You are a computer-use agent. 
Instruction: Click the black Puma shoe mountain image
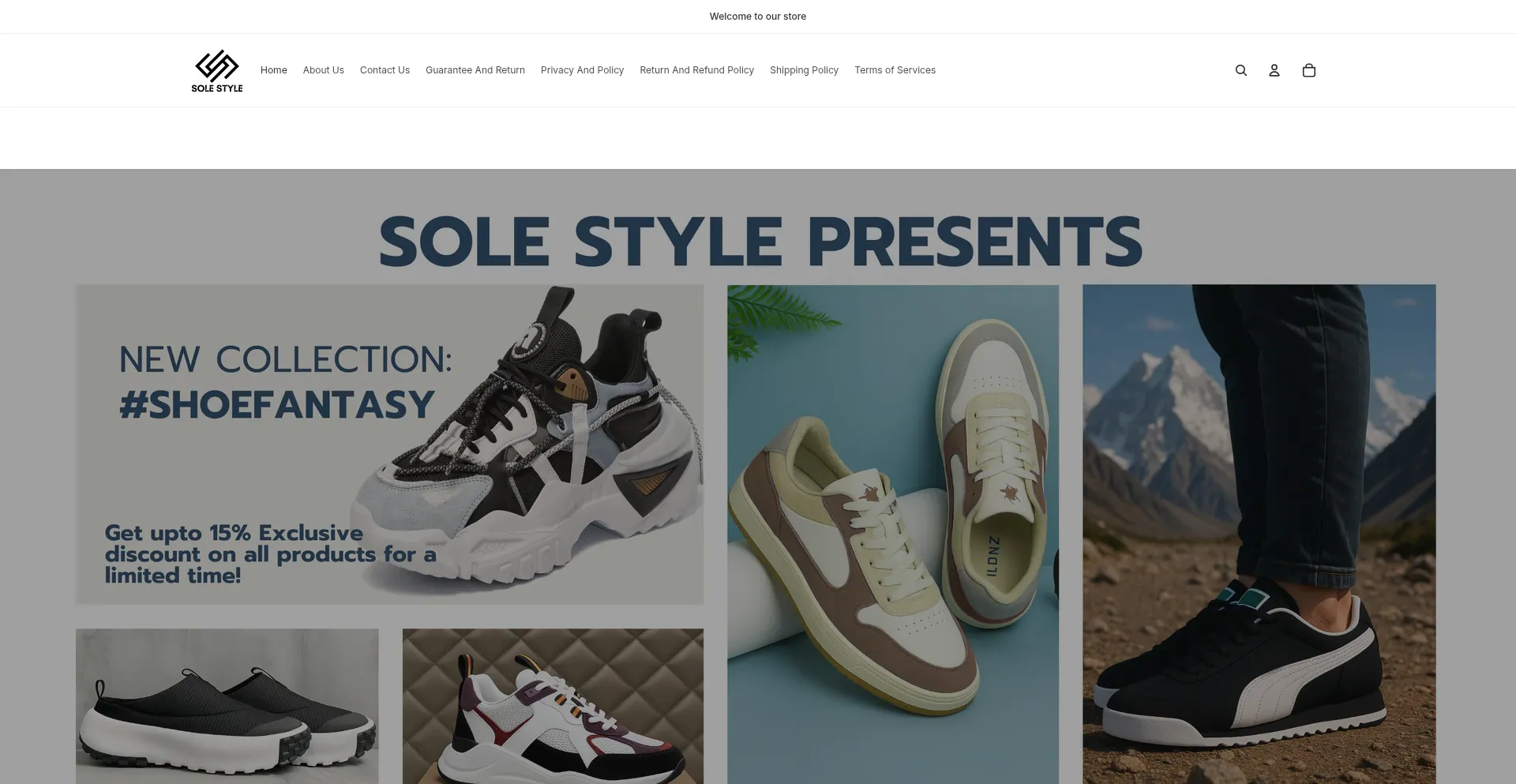[x=1259, y=535]
